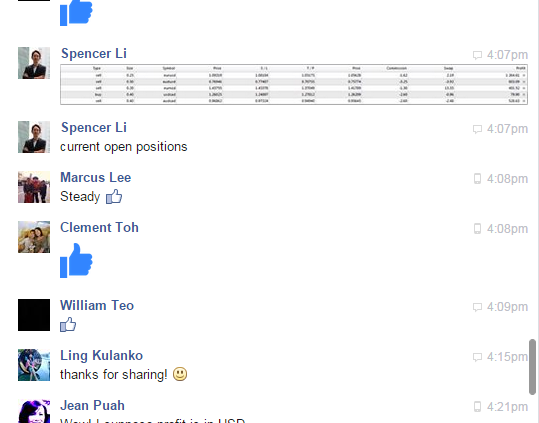Click the chat bubble icon beside 4:09pm
The height and width of the screenshot is (423, 539).
[477, 307]
